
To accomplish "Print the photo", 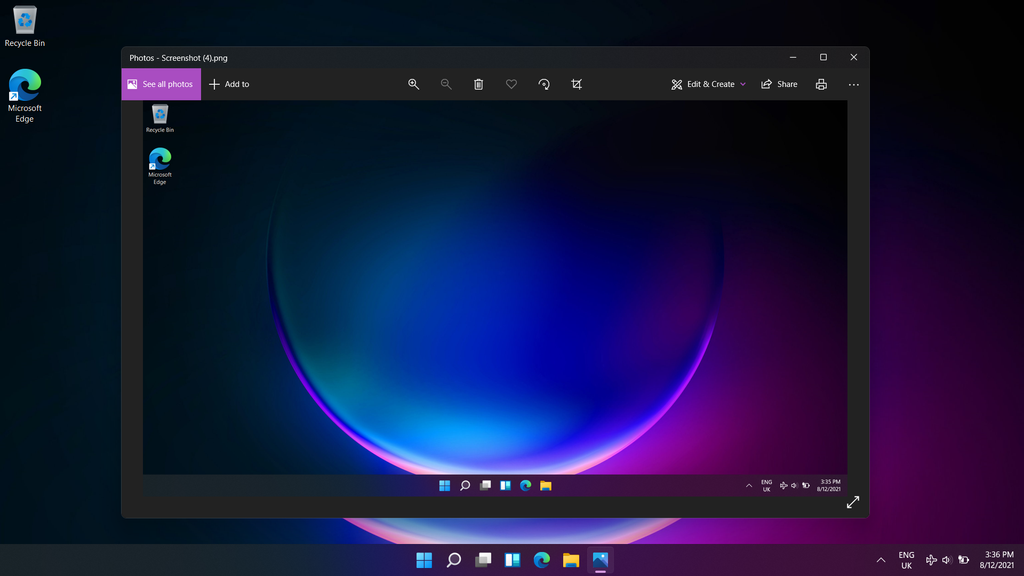I will click(x=820, y=84).
